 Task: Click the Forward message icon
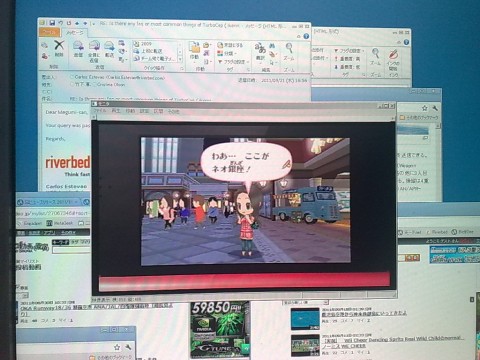click(x=109, y=49)
